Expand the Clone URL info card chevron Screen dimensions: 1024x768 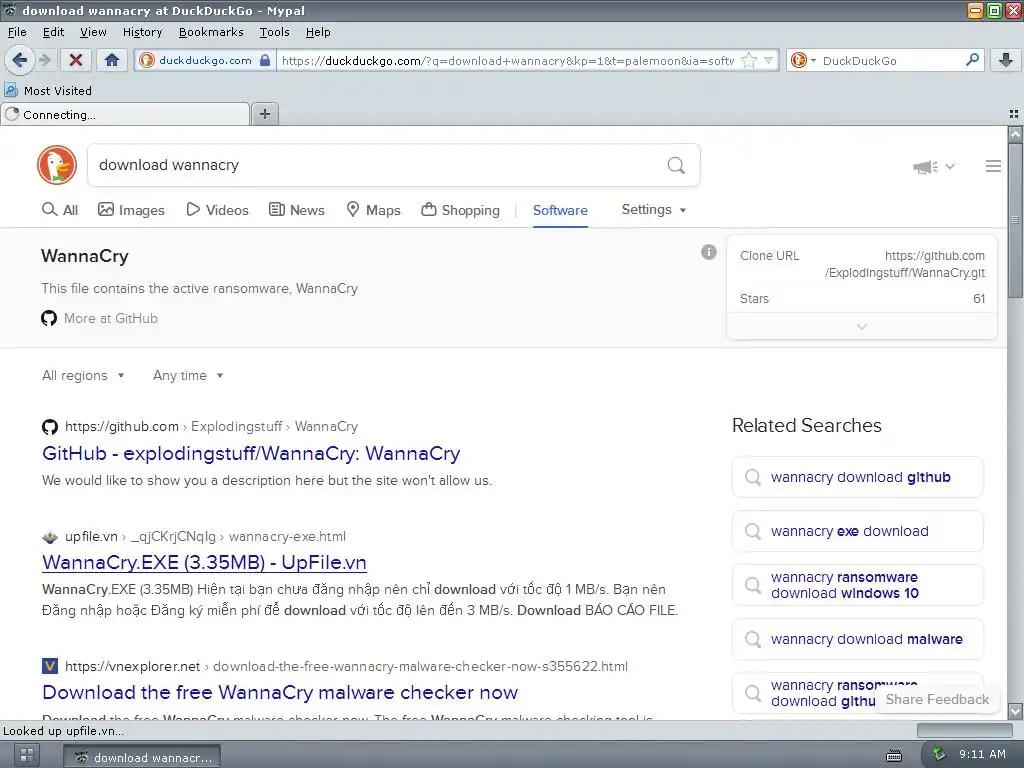coord(861,326)
